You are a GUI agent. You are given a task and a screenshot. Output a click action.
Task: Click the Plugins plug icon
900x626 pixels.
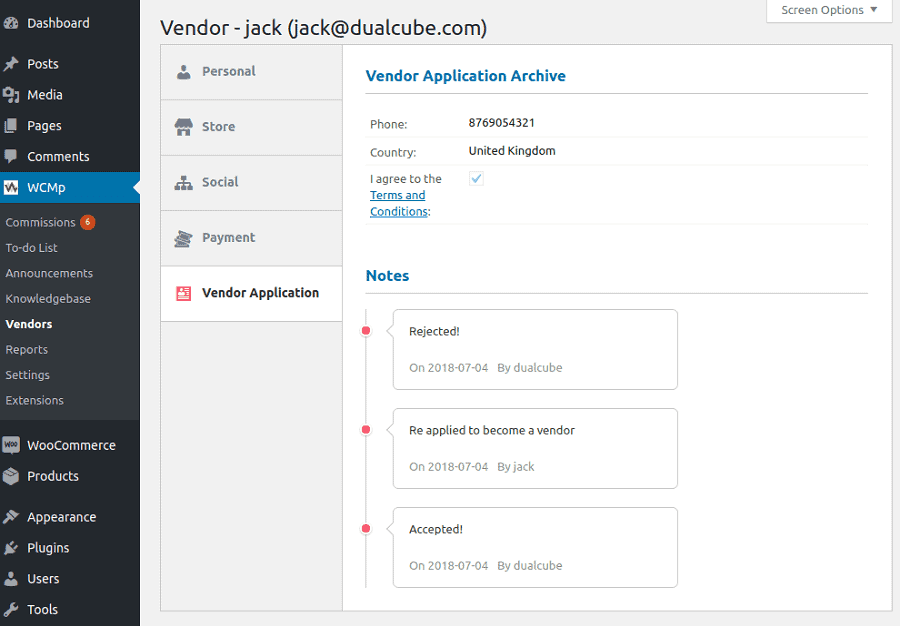(11, 548)
